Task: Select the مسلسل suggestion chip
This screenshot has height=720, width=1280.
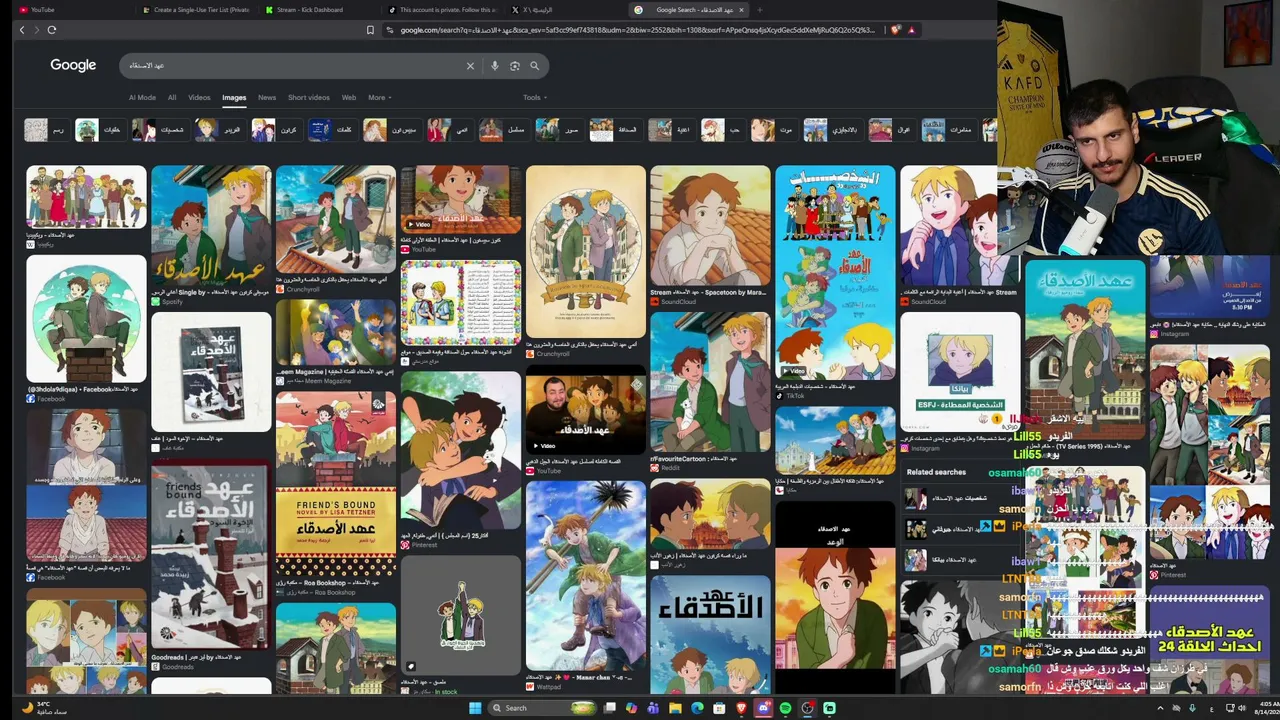Action: point(504,130)
